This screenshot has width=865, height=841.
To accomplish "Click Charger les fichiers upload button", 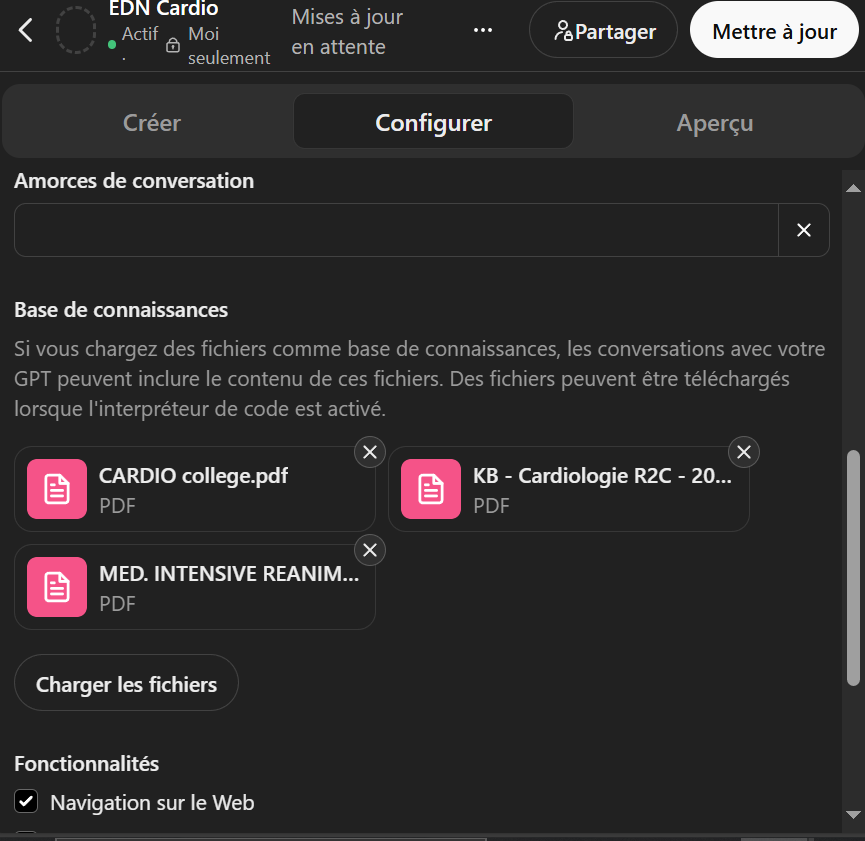I will point(126,684).
